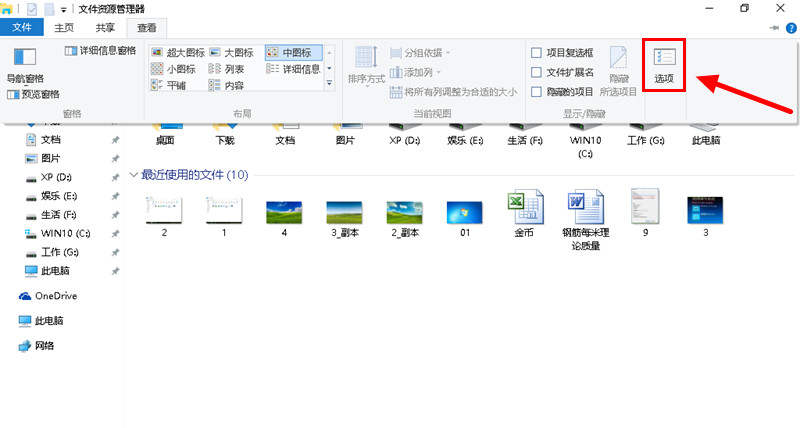
Task: Click the 详细信息窗格 details pane button
Action: [100, 50]
